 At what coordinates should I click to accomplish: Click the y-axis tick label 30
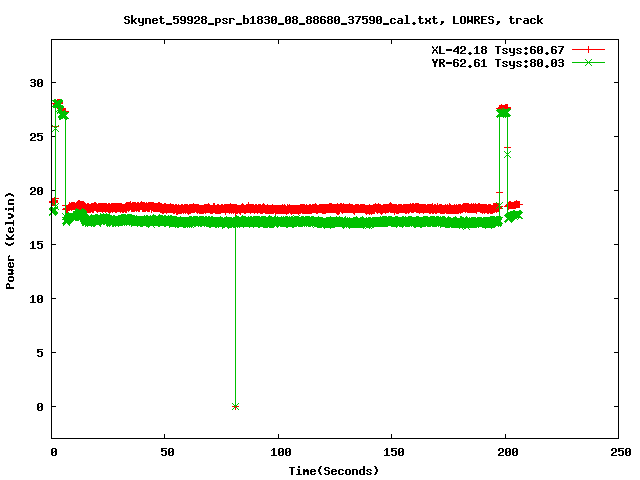coord(36,83)
